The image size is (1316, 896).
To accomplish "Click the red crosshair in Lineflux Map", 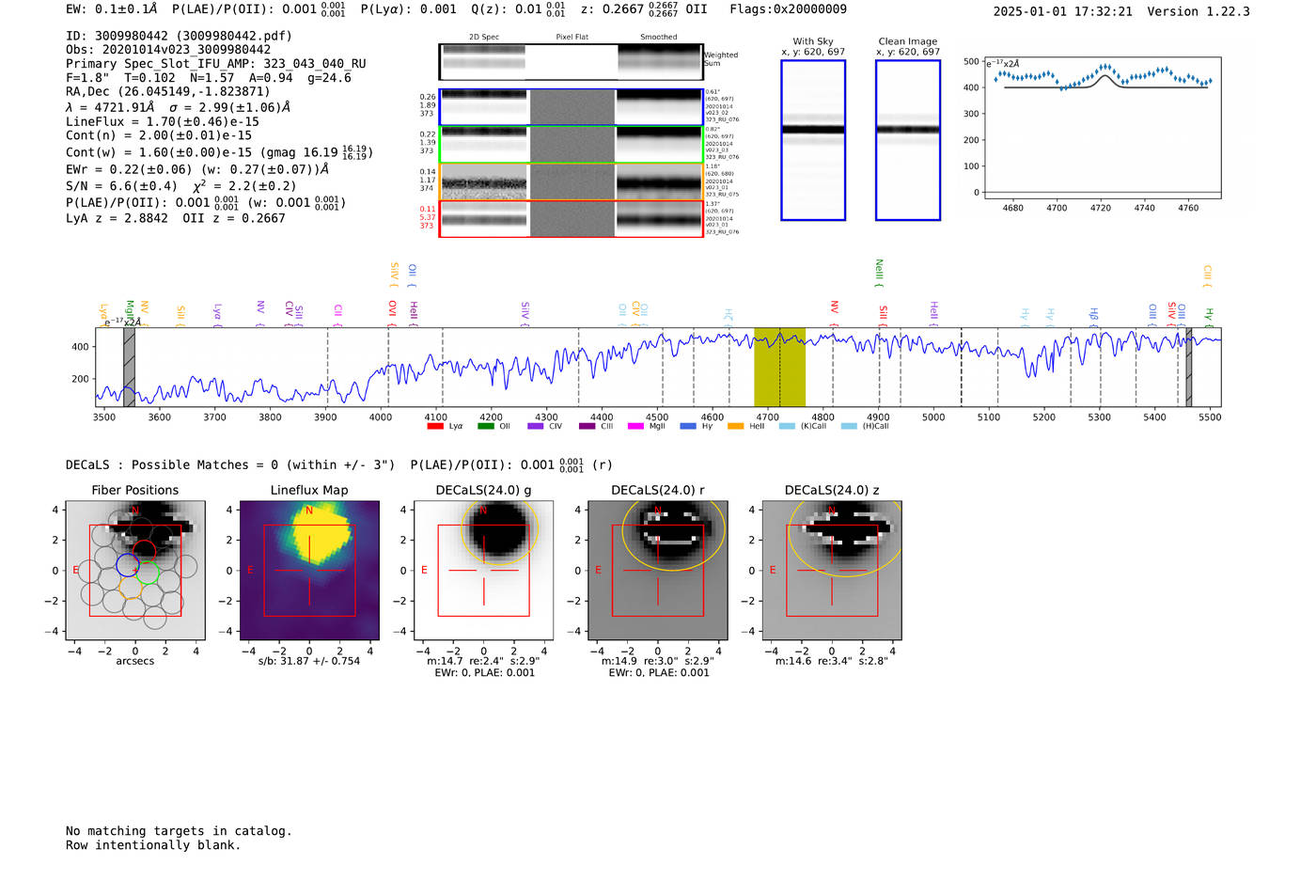I will (x=309, y=570).
